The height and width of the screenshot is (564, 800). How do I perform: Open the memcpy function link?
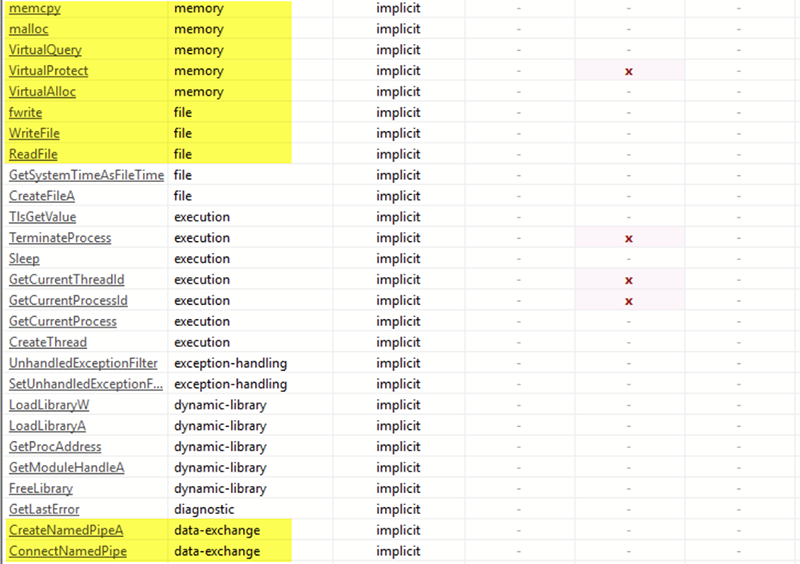(x=35, y=8)
